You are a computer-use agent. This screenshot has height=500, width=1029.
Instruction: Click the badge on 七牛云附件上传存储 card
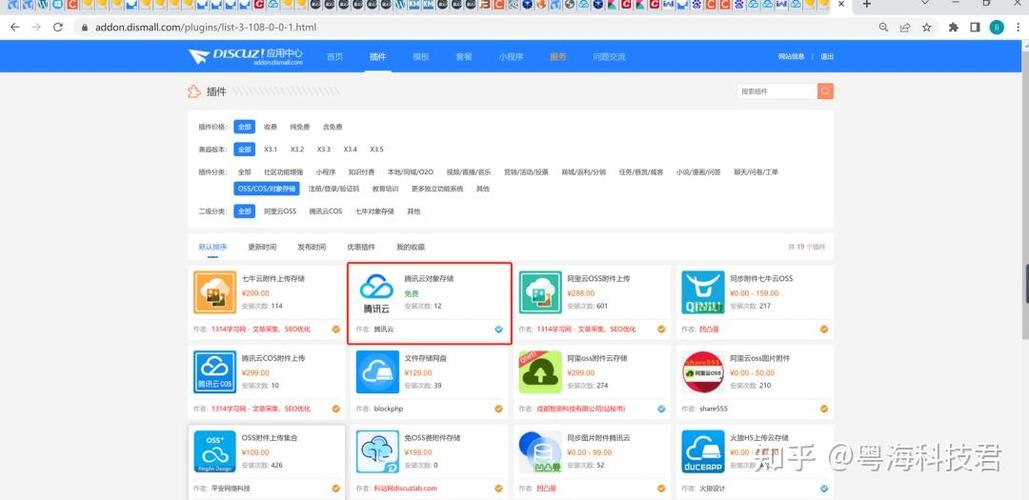tap(336, 329)
